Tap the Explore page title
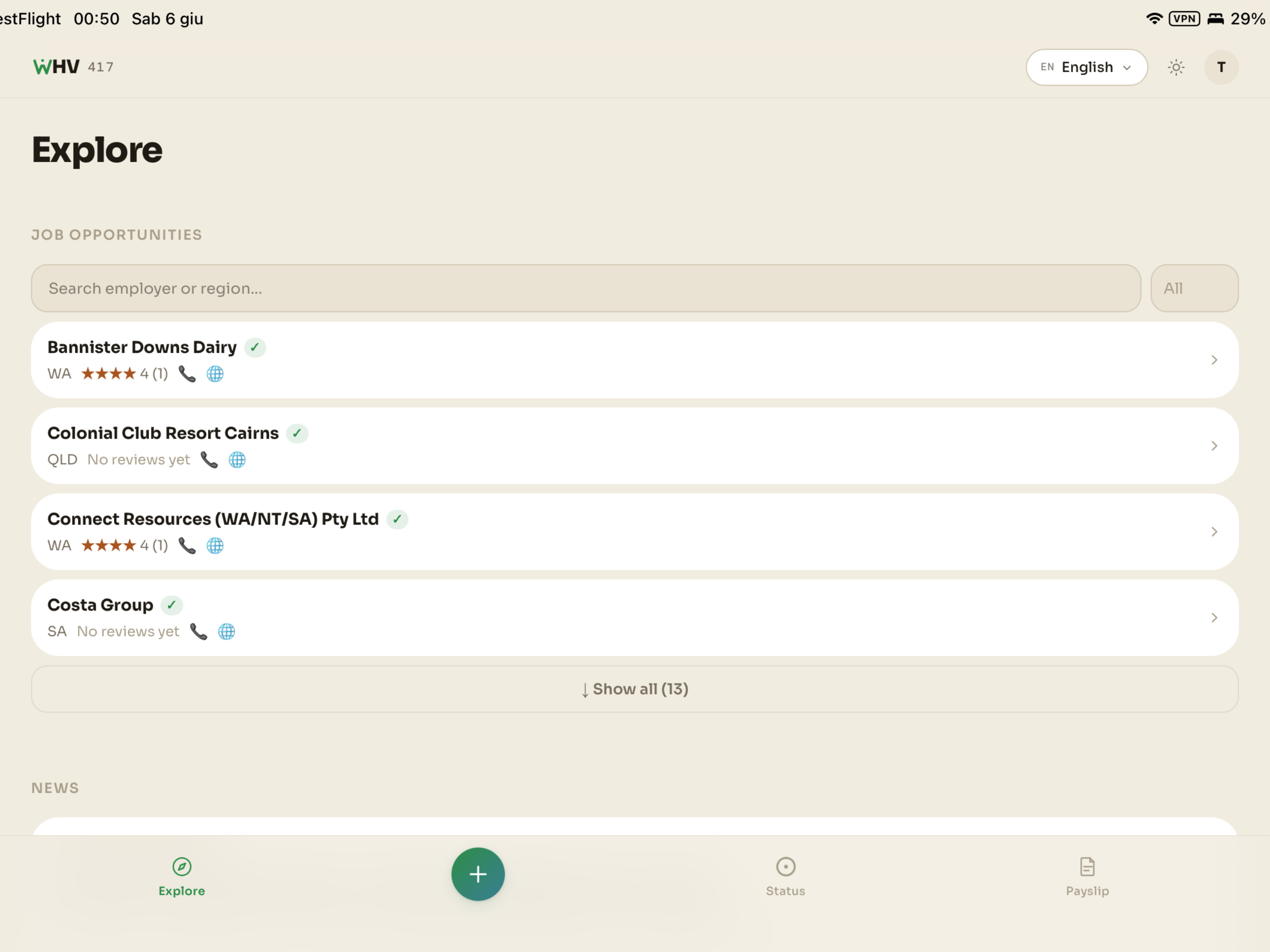Screen dimensions: 1270x952 (x=97, y=150)
